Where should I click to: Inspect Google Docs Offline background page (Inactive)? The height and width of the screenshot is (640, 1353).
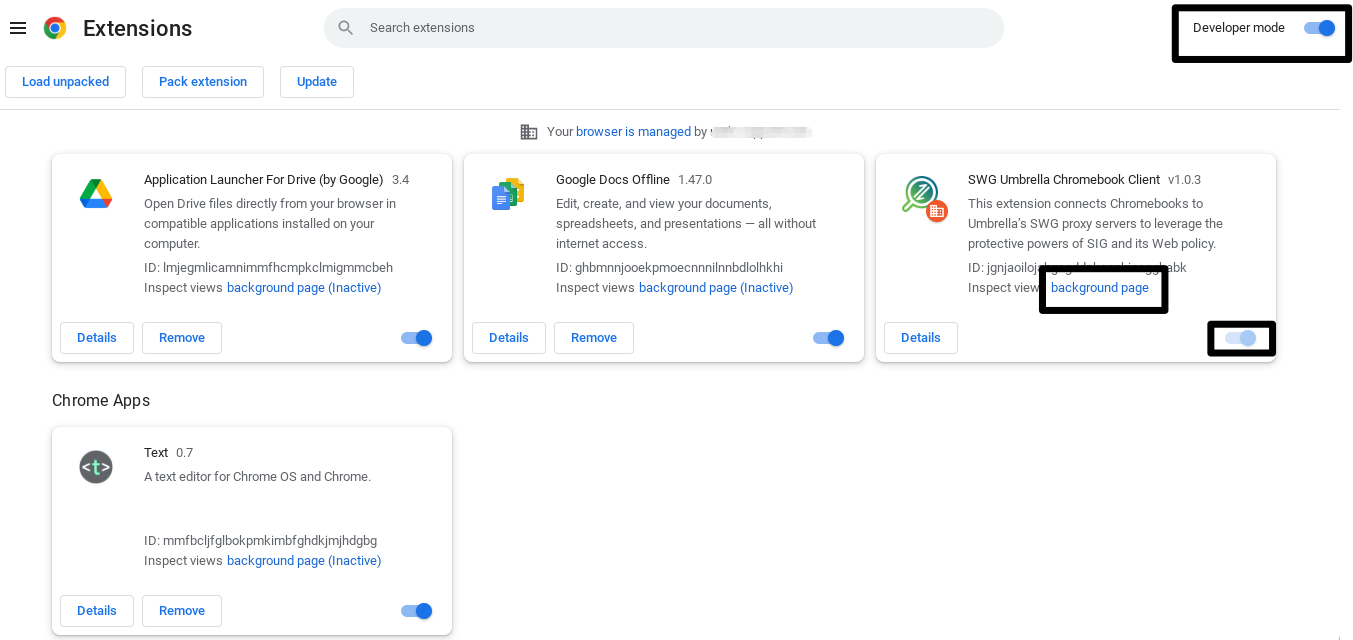pyautogui.click(x=716, y=288)
